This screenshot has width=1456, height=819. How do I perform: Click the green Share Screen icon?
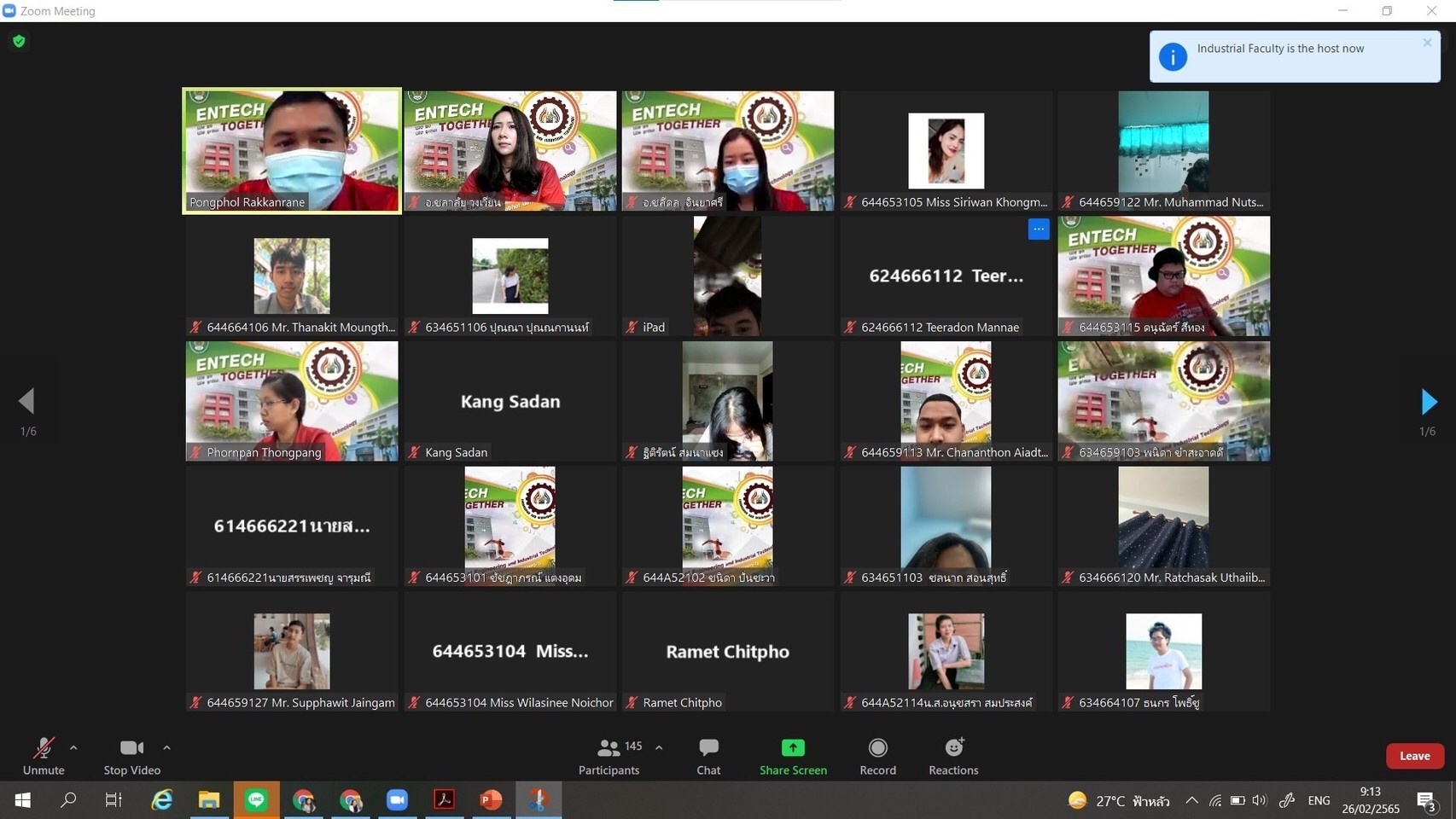[793, 748]
